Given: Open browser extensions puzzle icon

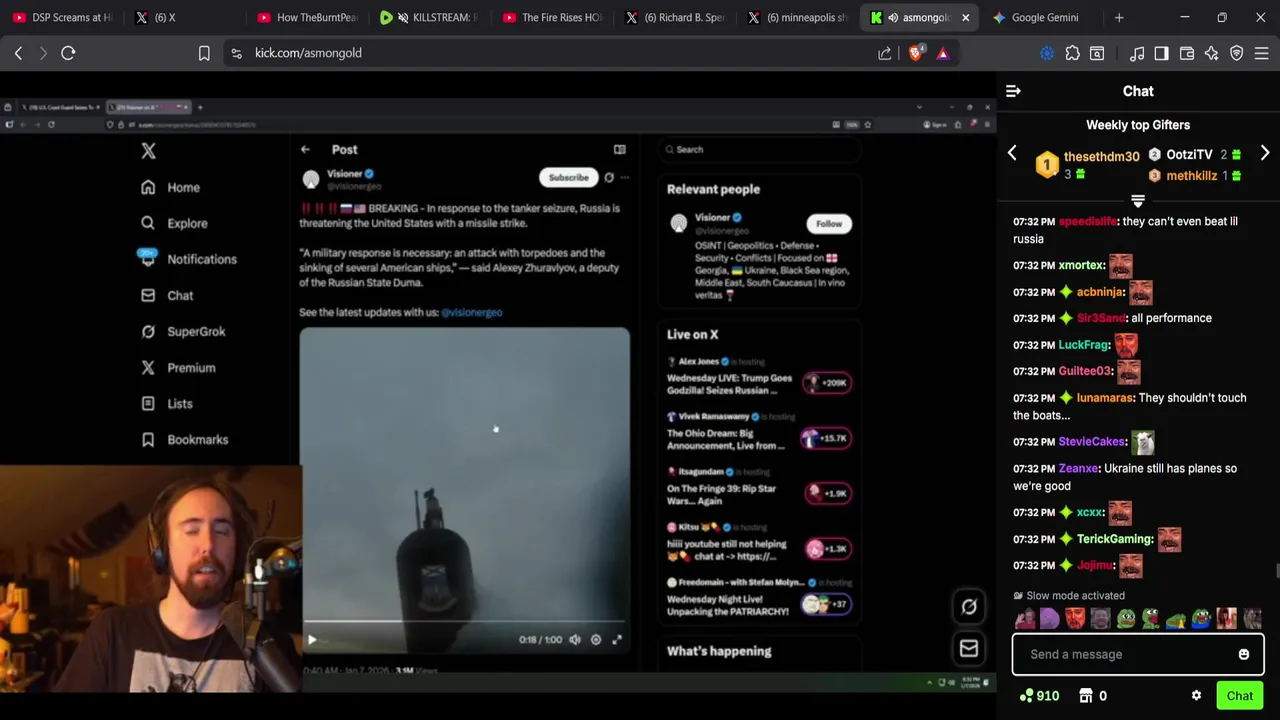Looking at the screenshot, I should 1072,53.
